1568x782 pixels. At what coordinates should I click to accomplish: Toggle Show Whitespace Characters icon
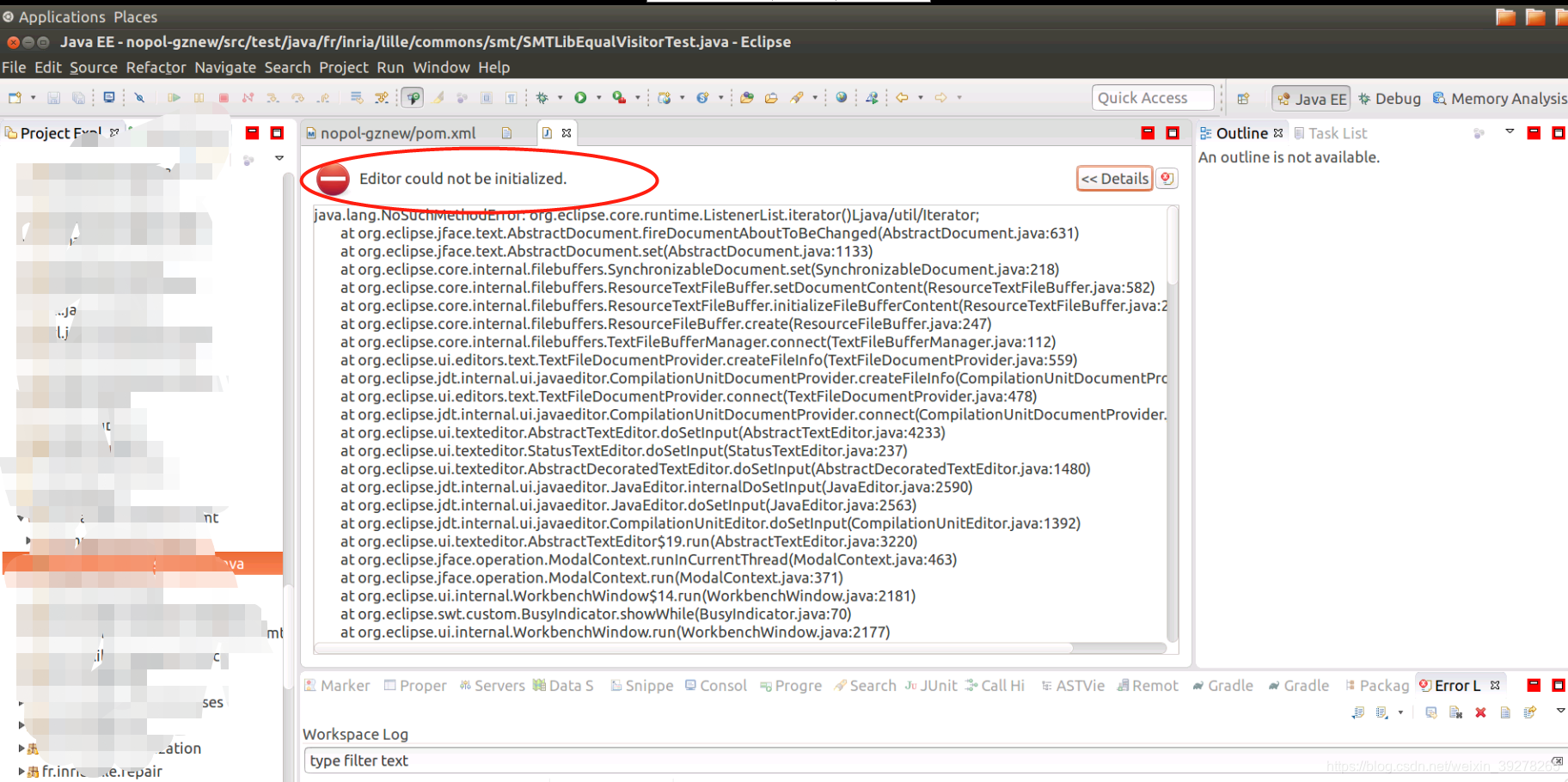(512, 97)
